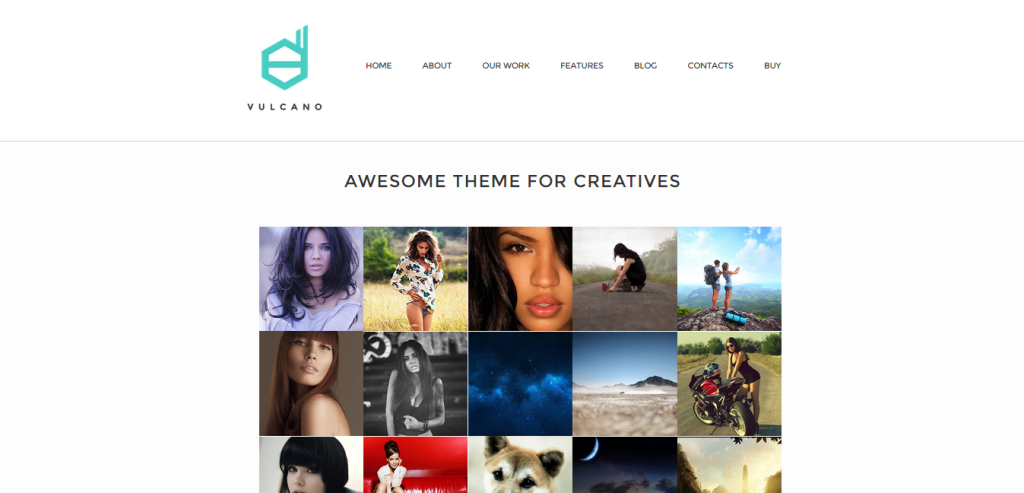Open the CONTACTS page
The image size is (1024, 493).
(x=710, y=65)
